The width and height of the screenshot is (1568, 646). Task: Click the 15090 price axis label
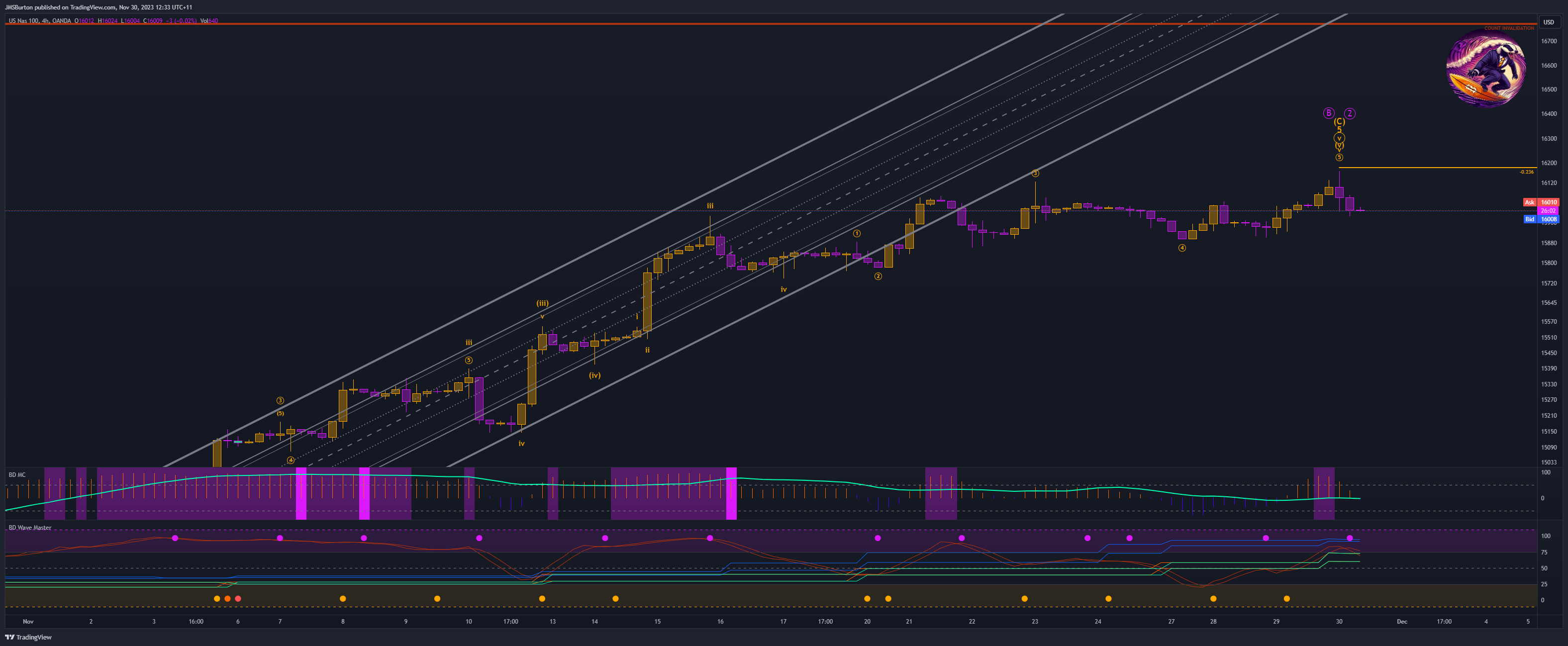point(1549,448)
